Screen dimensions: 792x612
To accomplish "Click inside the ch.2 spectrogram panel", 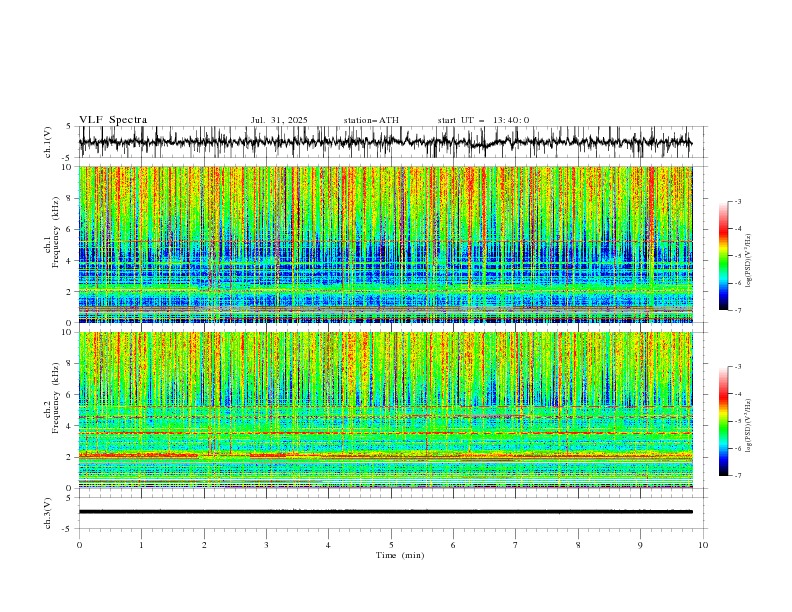I will pos(385,410).
